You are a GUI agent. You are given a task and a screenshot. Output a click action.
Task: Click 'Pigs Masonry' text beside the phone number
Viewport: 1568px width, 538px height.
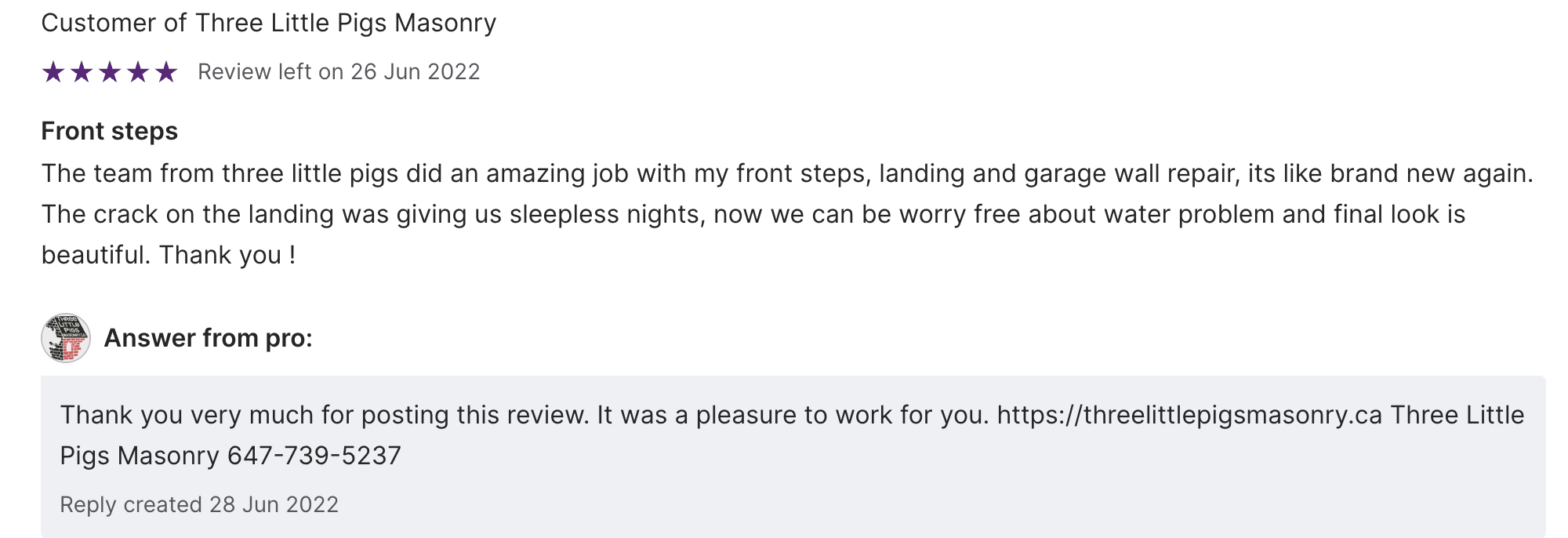pos(140,456)
